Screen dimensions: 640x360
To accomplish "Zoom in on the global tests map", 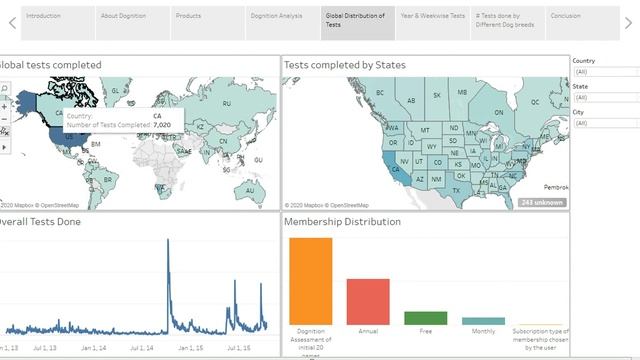I will [4, 107].
